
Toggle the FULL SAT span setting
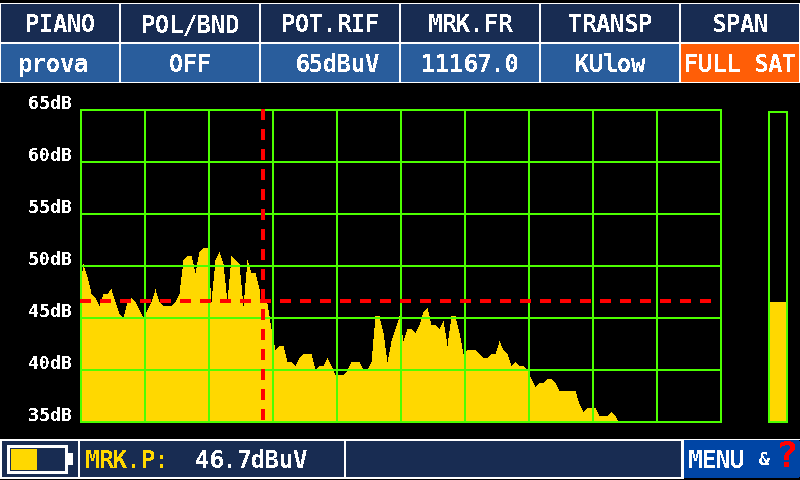740,63
